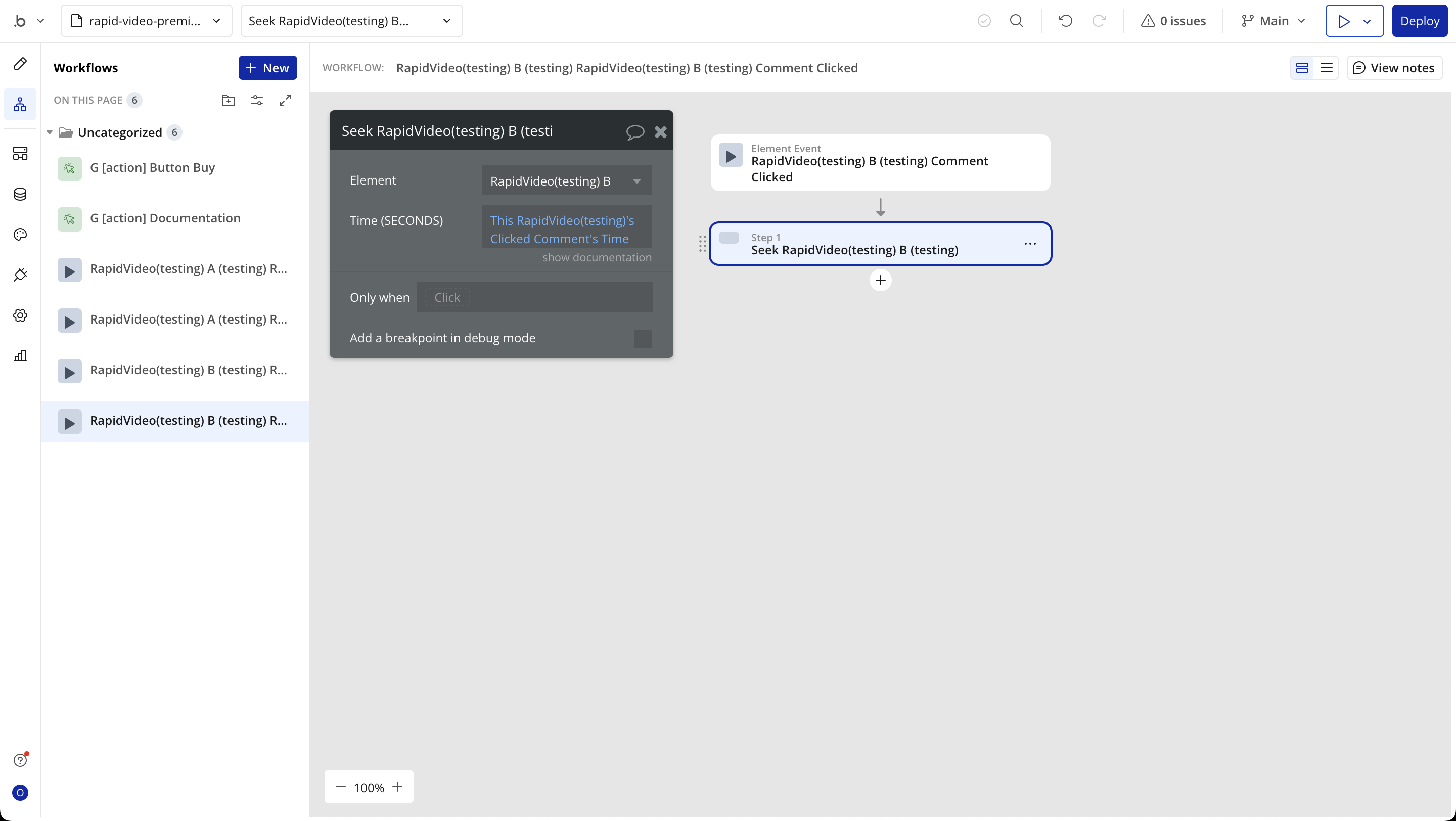1456x821 pixels.
Task: Click the search magnifier icon
Action: pyautogui.click(x=1016, y=21)
